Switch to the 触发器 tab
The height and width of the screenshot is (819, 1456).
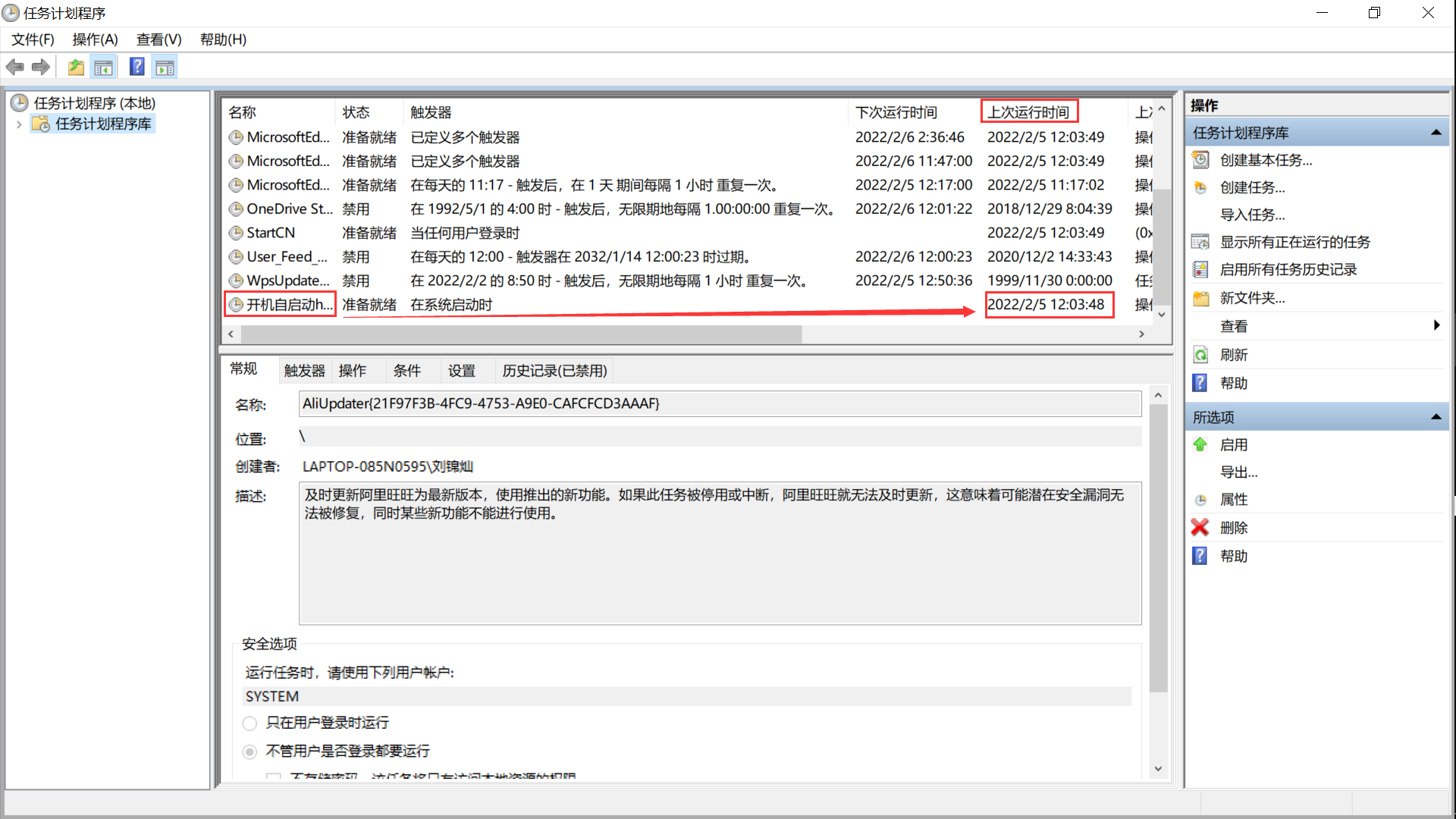click(304, 371)
